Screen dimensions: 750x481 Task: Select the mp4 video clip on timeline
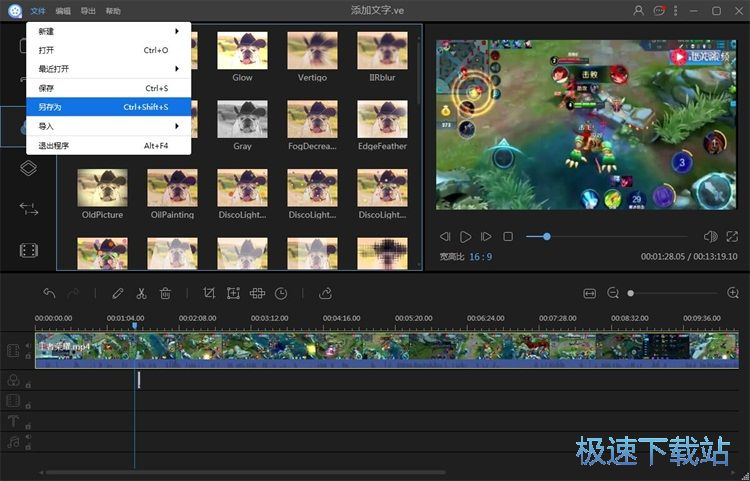click(x=387, y=350)
